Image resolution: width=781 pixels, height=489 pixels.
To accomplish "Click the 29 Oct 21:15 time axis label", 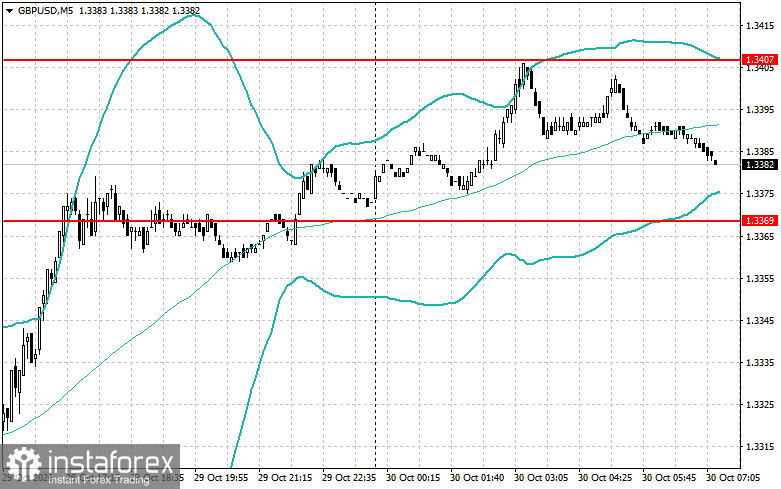I will point(285,478).
